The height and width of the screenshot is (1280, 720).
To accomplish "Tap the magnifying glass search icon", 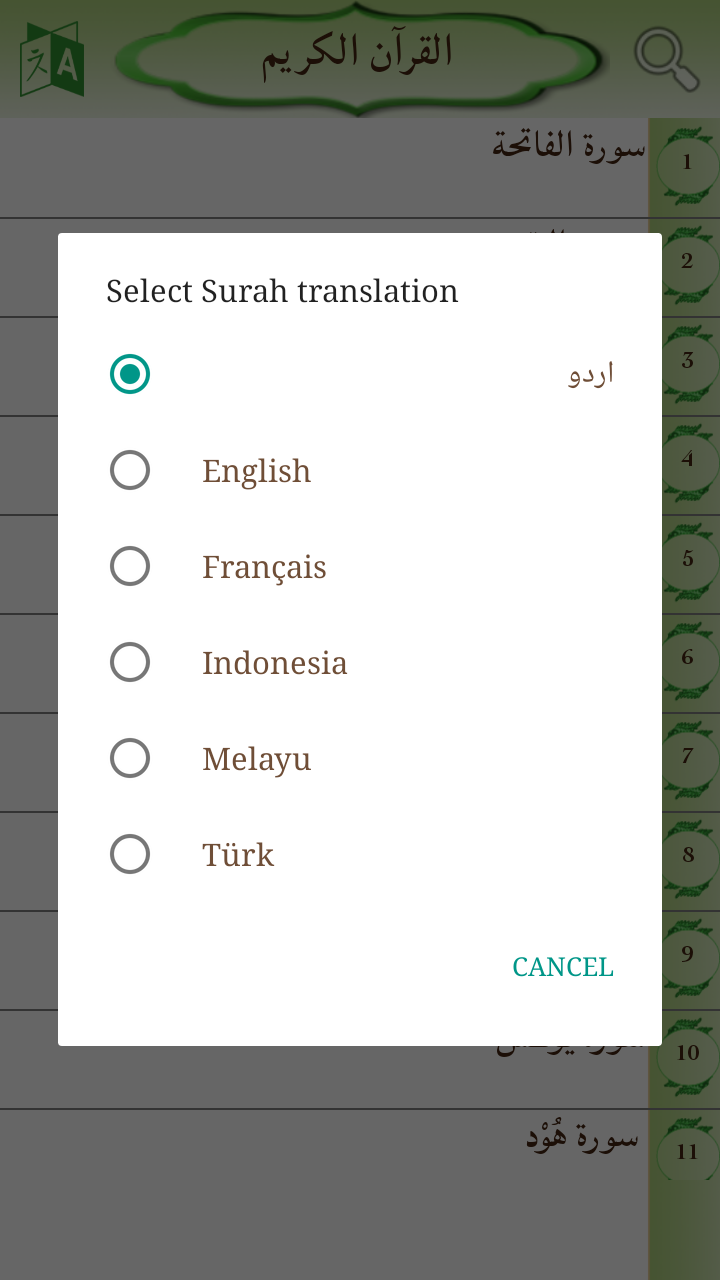I will coord(666,60).
